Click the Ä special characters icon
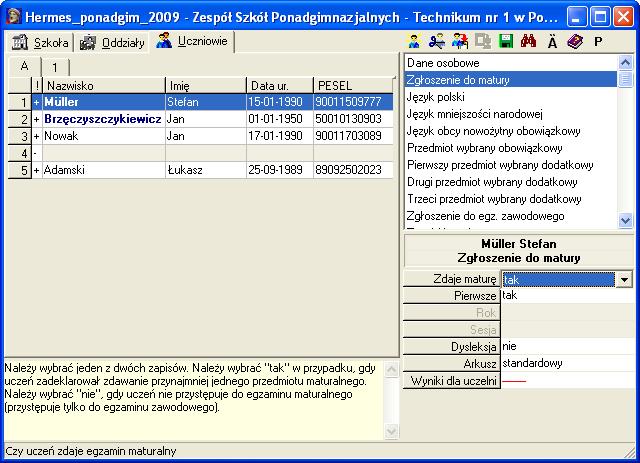Screen dimensions: 640x463 tap(552, 42)
